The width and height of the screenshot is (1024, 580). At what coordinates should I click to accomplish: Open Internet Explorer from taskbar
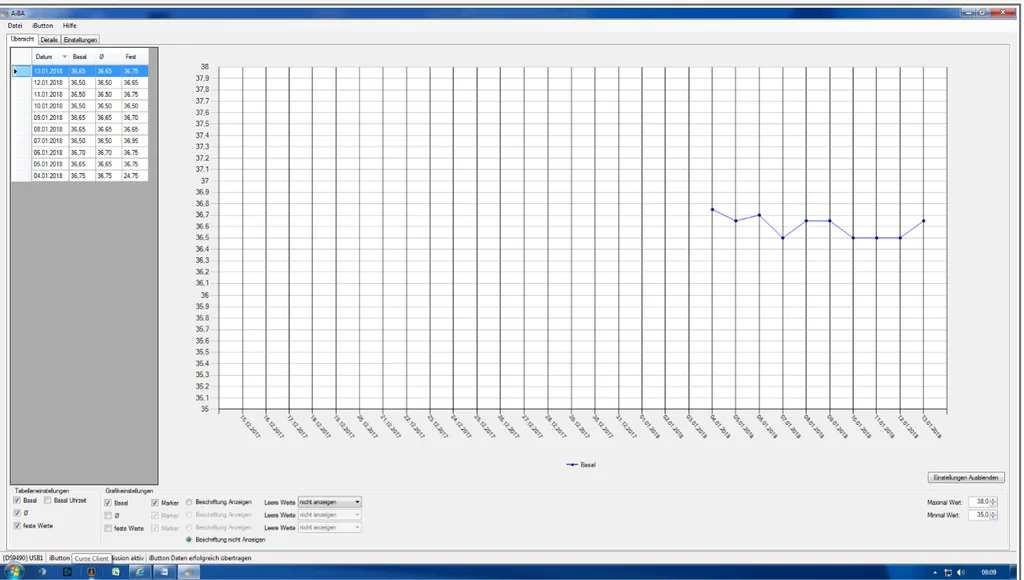pos(139,572)
